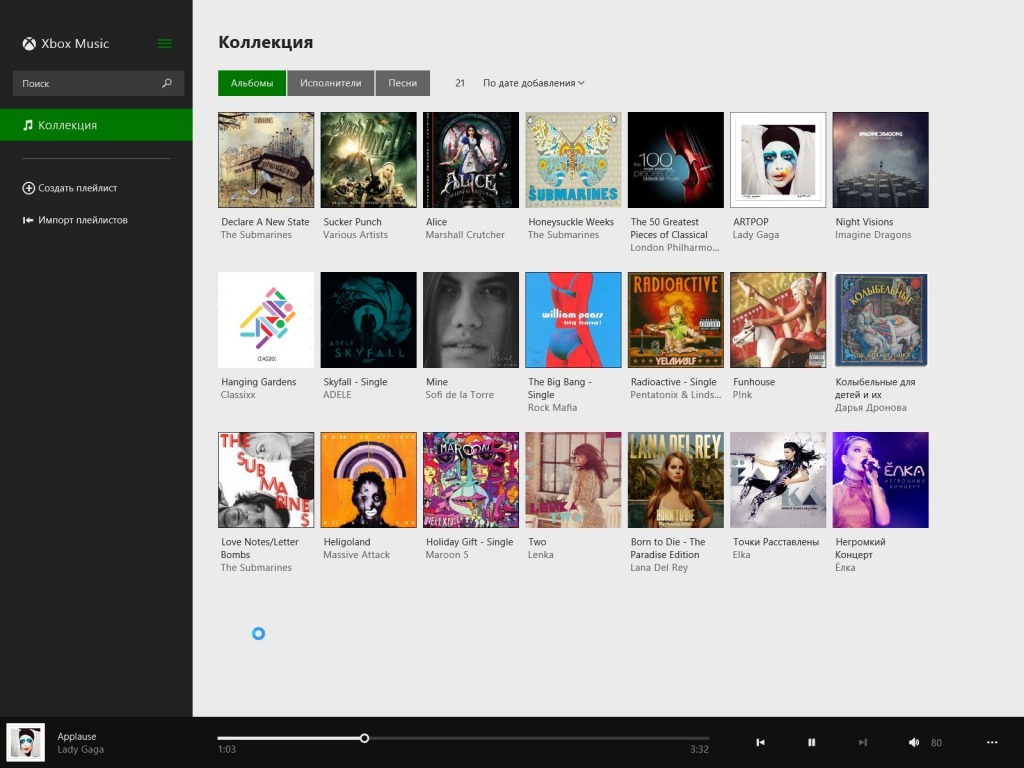
Task: Switch to the Песни tab
Action: (x=402, y=83)
